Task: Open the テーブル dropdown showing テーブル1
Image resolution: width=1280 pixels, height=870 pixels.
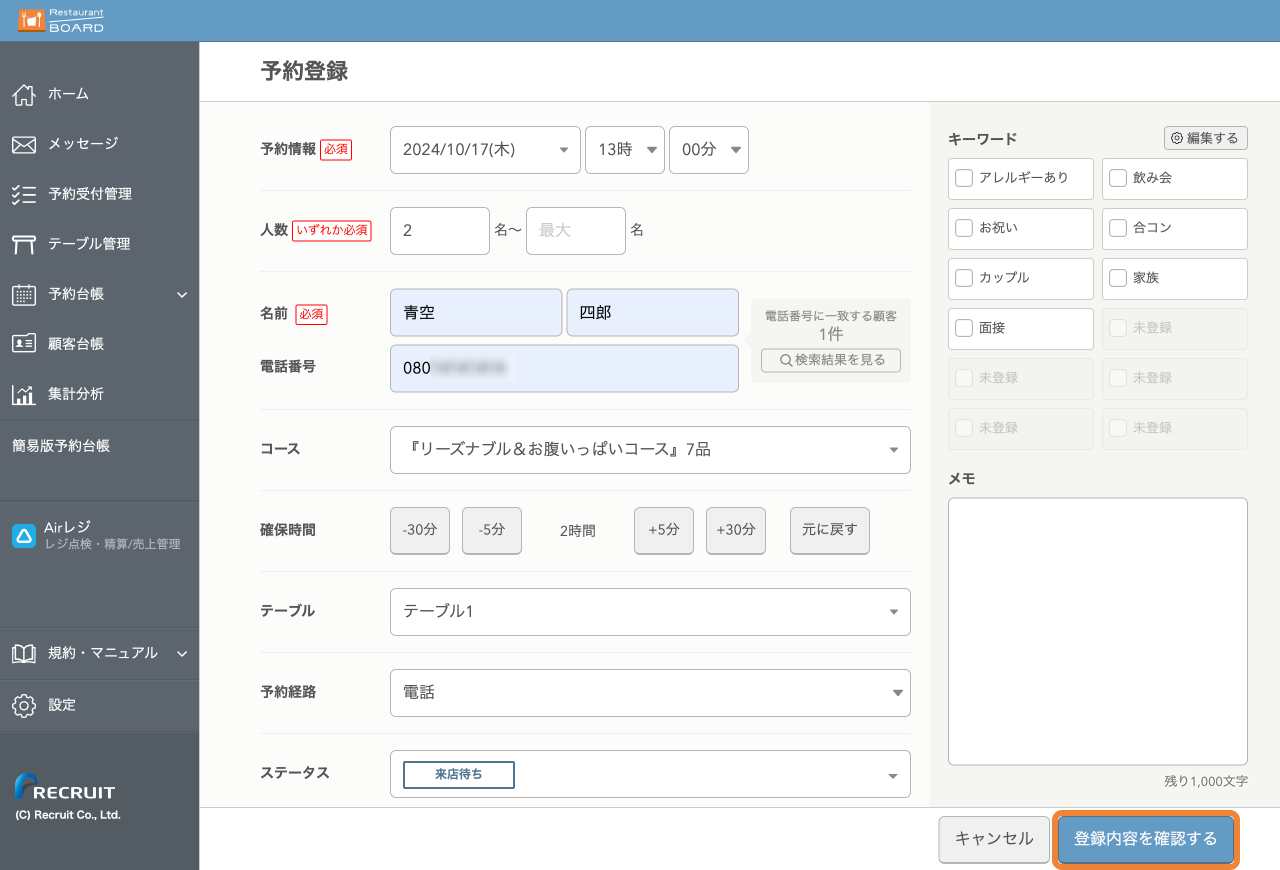Action: coord(650,612)
